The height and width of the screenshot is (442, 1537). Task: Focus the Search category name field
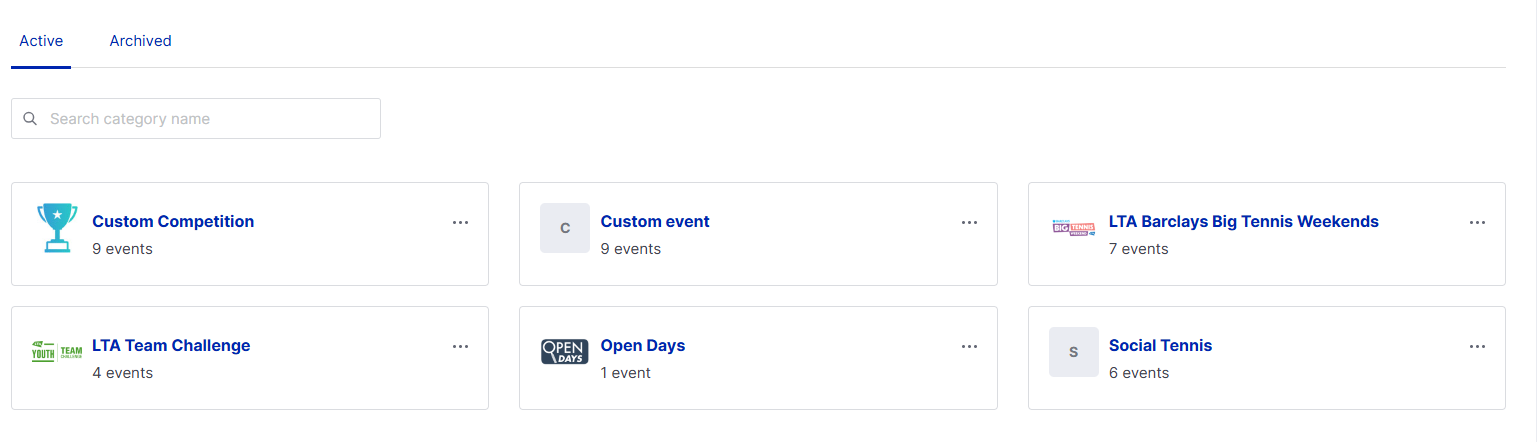(x=210, y=119)
